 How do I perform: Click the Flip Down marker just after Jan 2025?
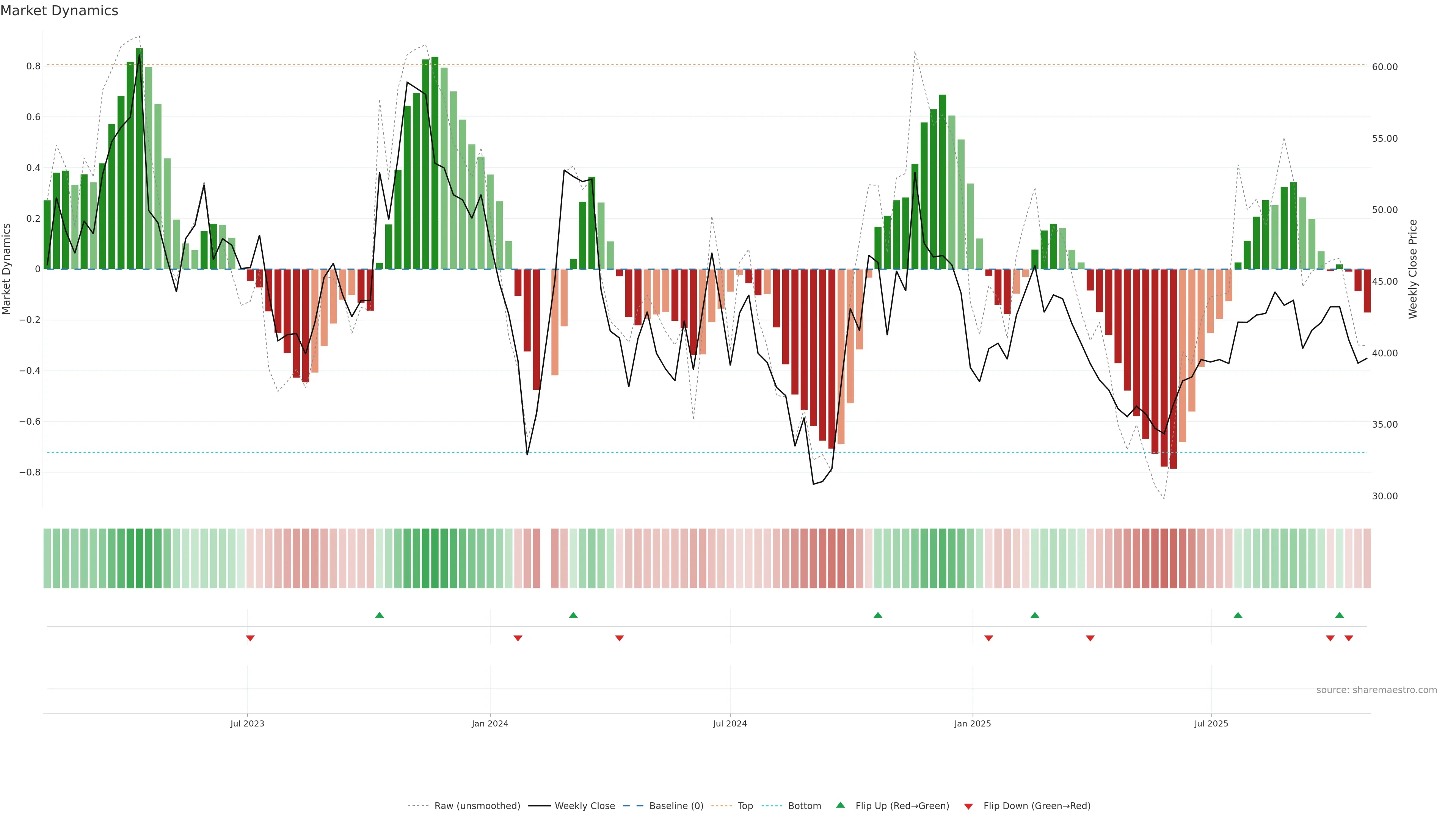click(x=988, y=638)
